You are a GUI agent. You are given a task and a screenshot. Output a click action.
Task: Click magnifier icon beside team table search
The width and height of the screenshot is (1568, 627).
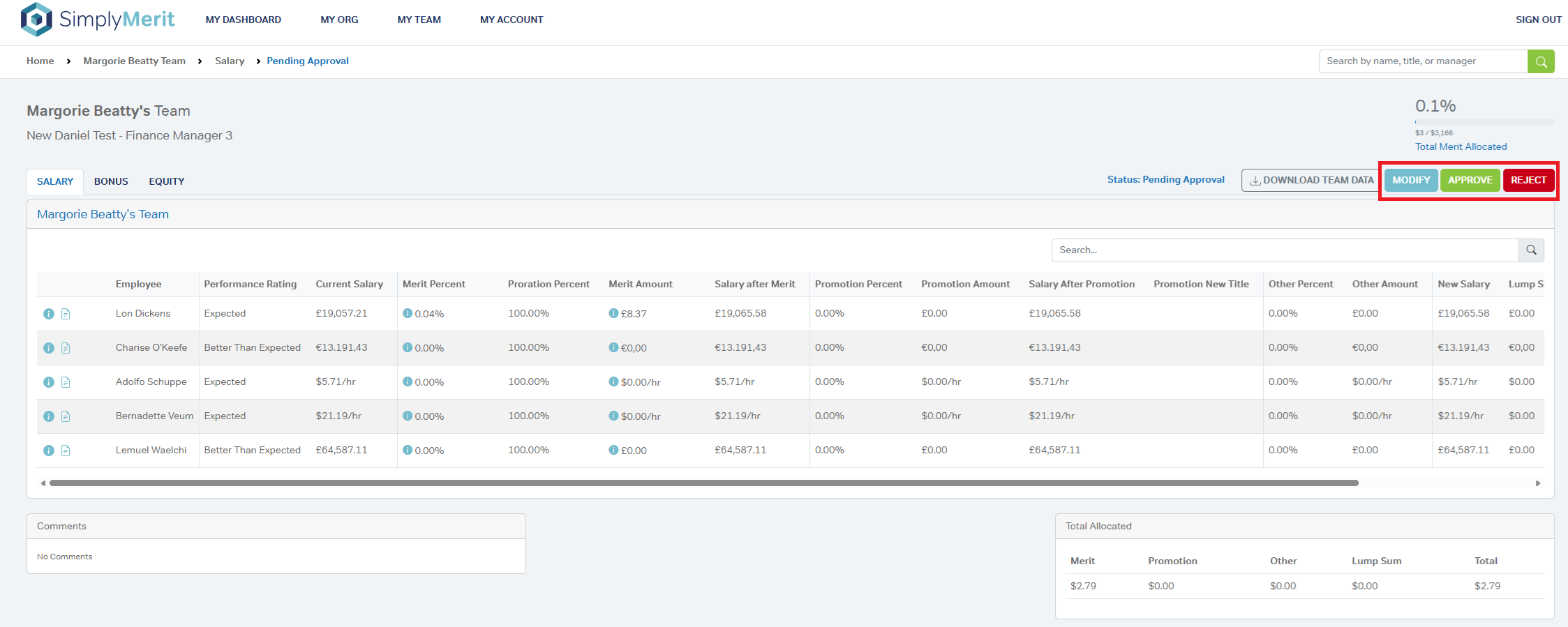coord(1531,250)
